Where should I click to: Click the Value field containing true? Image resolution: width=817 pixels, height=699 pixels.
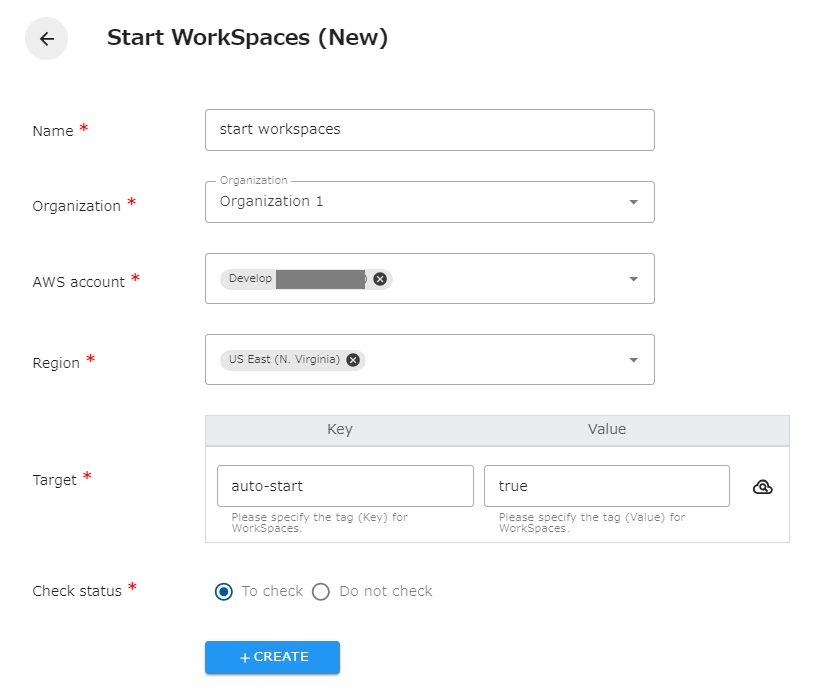(x=606, y=485)
